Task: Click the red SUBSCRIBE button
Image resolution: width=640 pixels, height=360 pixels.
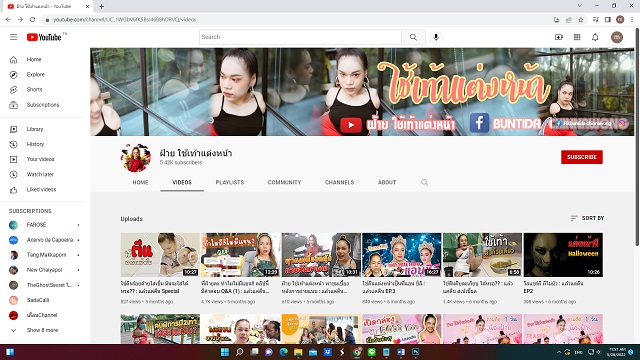Action: point(582,157)
